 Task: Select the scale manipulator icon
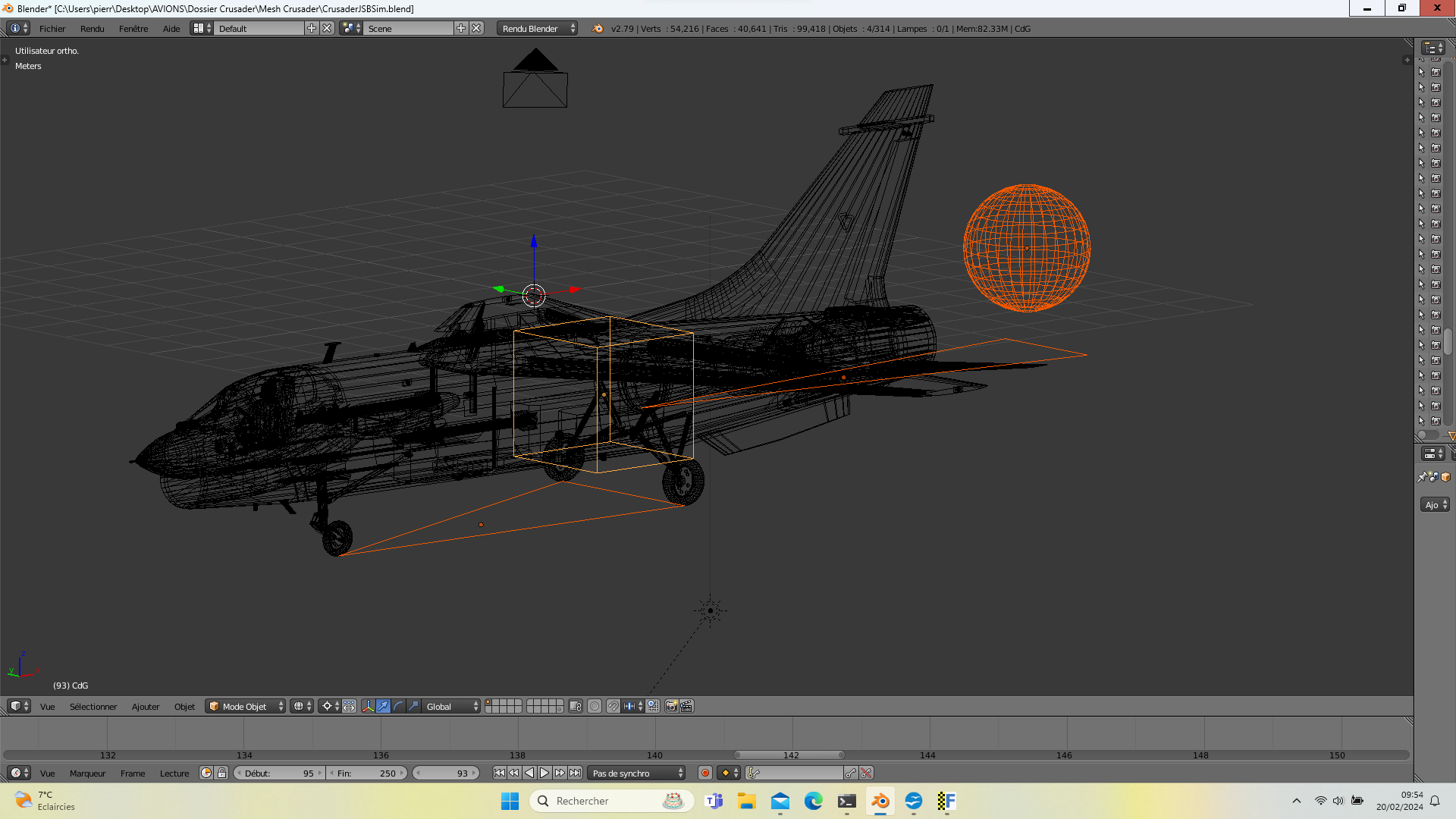(x=413, y=706)
